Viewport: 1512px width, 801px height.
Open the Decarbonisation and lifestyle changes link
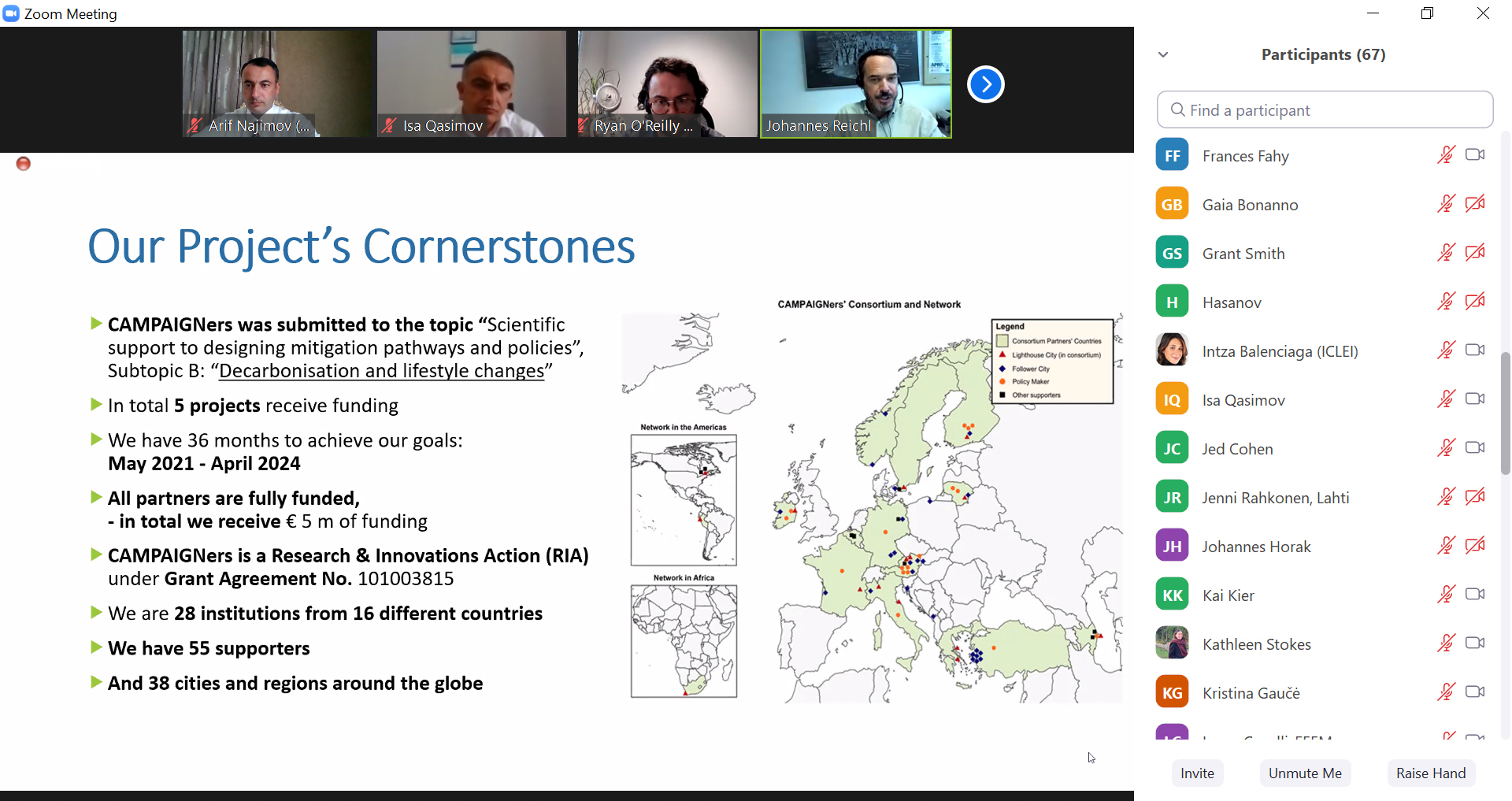pyautogui.click(x=381, y=371)
